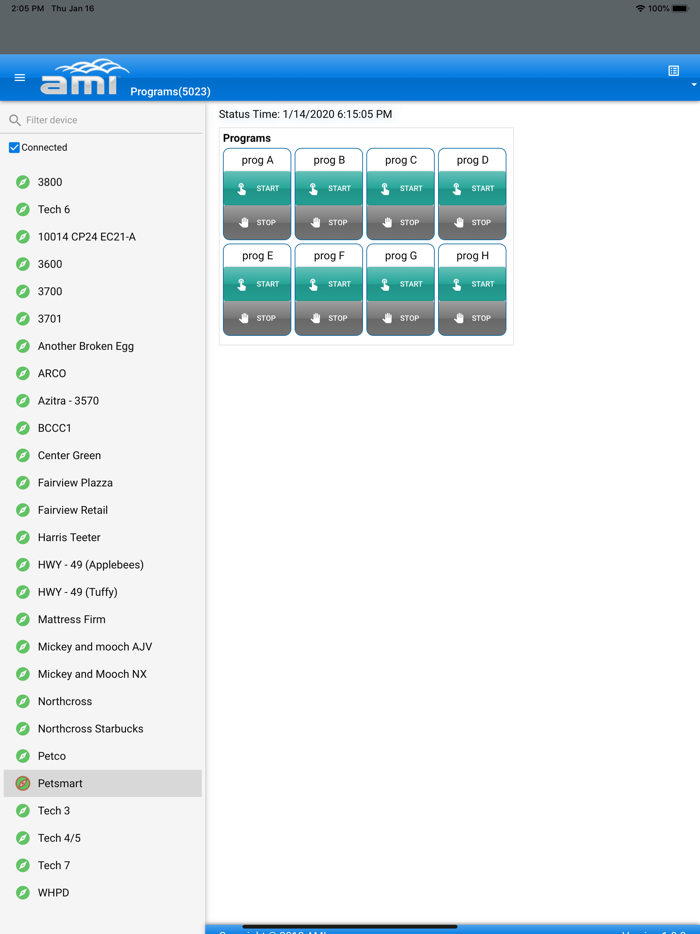Stop prog E

(257, 318)
